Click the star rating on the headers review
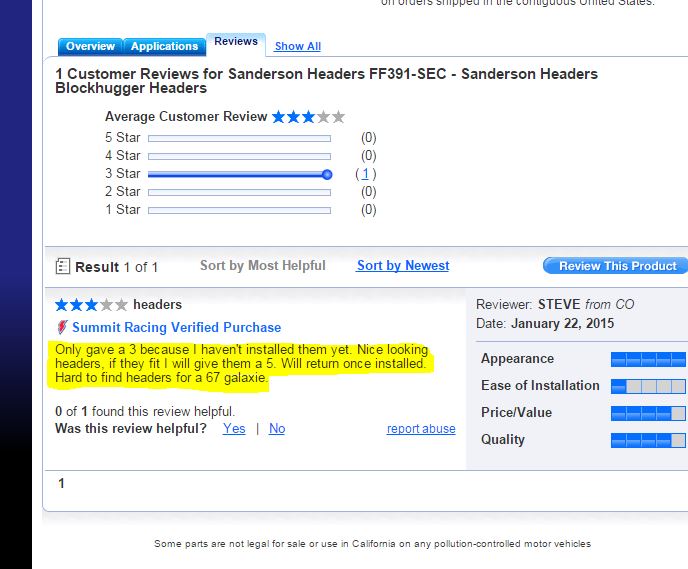This screenshot has height=569, width=688. click(x=91, y=304)
